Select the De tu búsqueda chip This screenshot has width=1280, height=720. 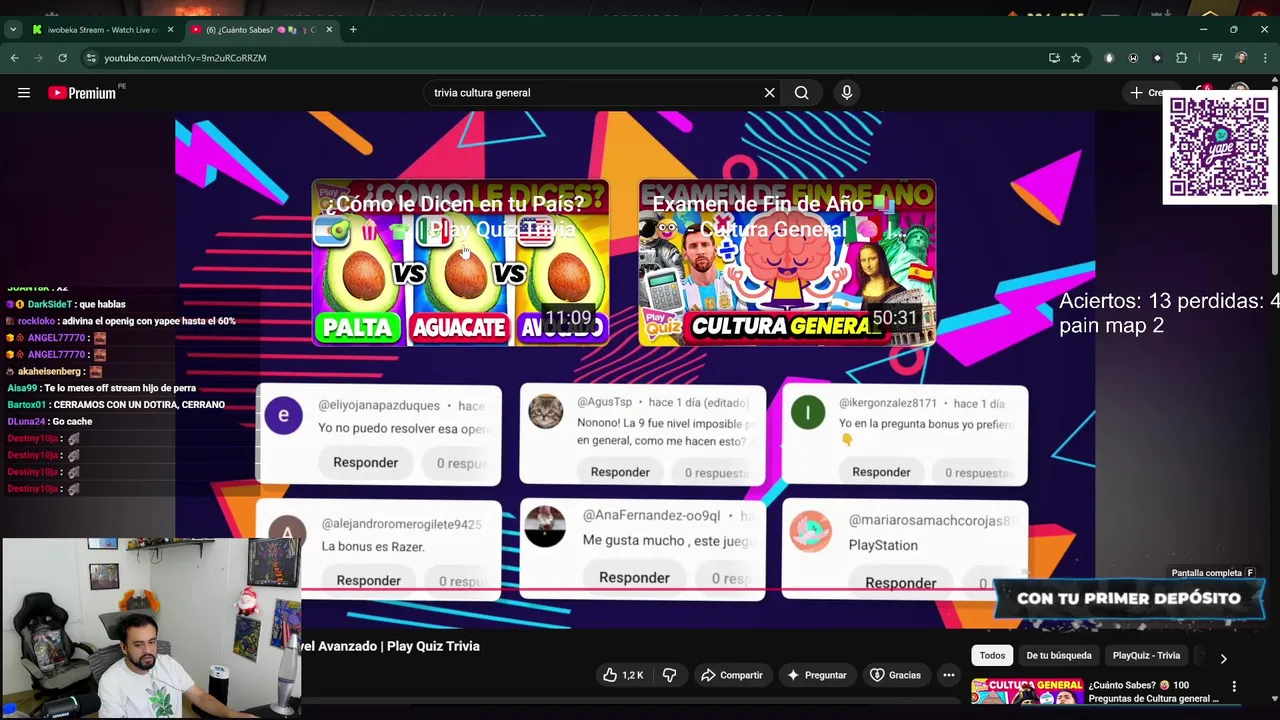click(1059, 656)
